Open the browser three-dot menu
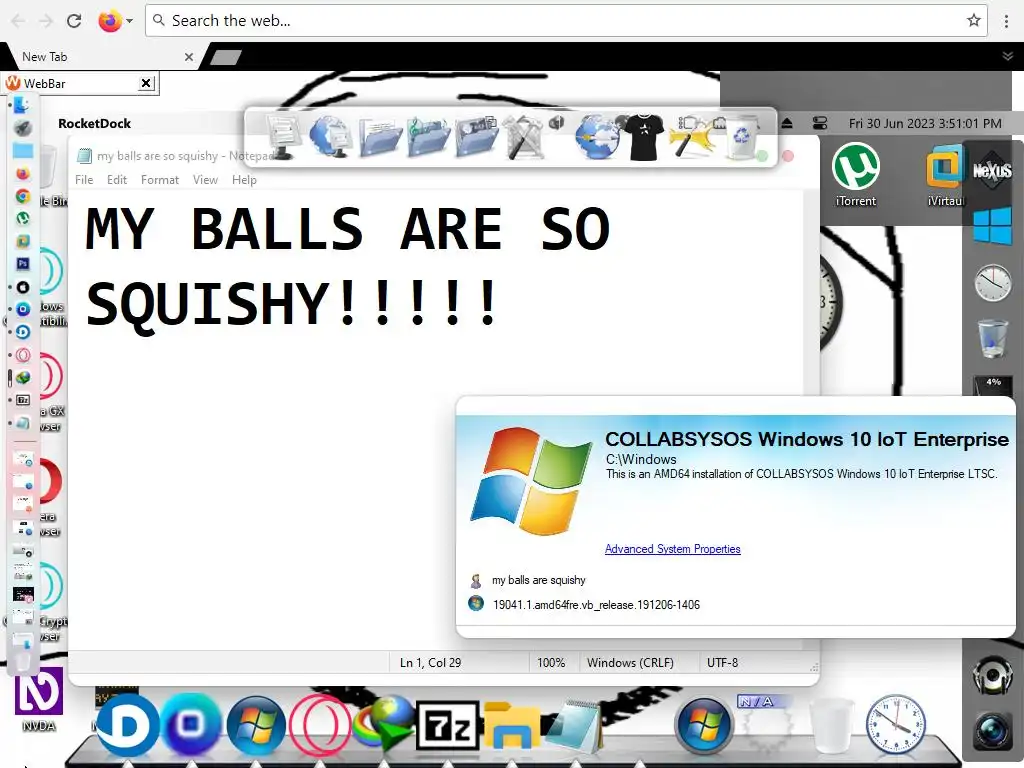 1006,21
